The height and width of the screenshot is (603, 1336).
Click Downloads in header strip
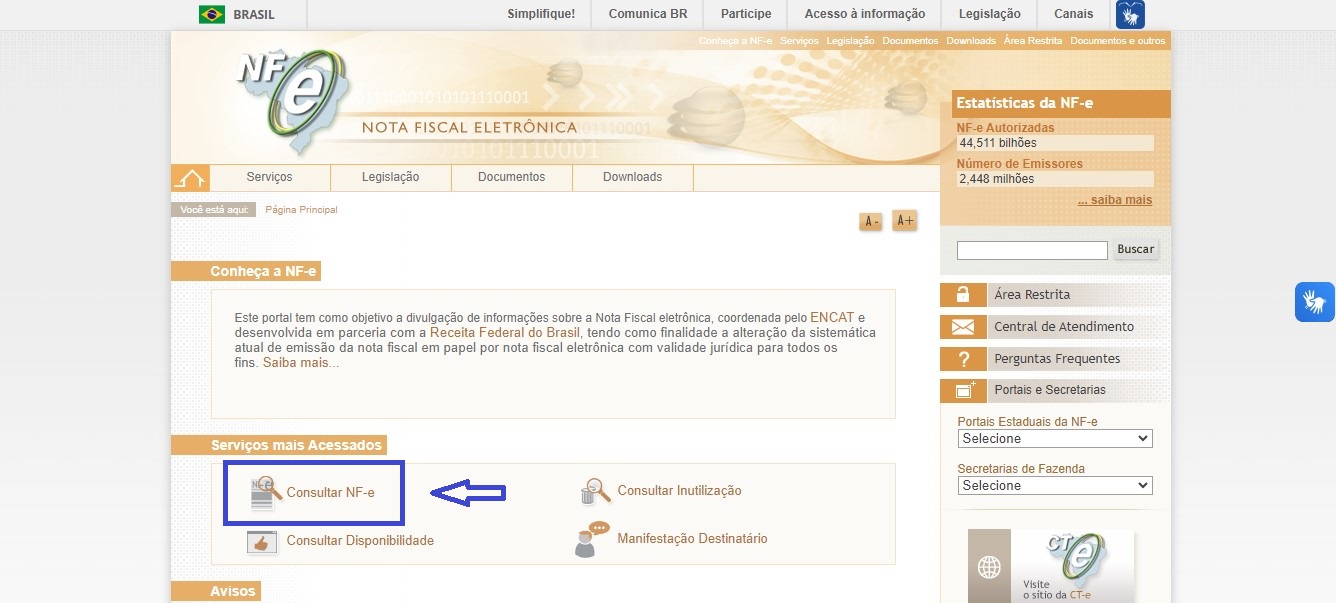point(971,41)
